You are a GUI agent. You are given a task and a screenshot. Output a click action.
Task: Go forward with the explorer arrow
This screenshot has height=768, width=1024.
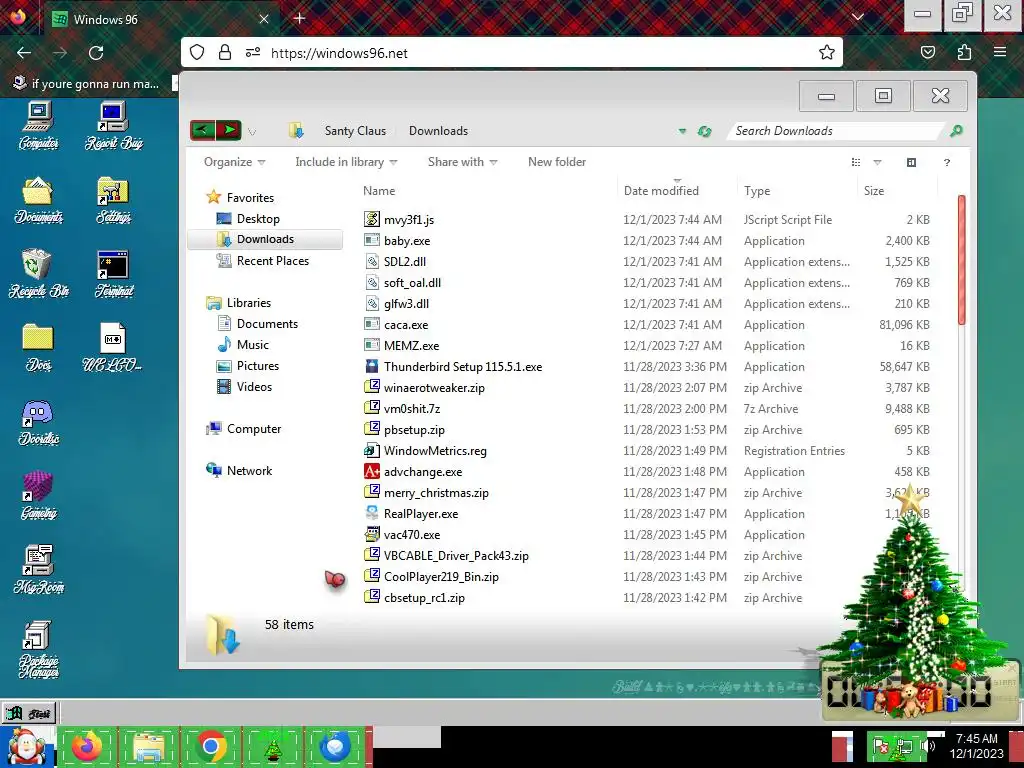coord(229,131)
